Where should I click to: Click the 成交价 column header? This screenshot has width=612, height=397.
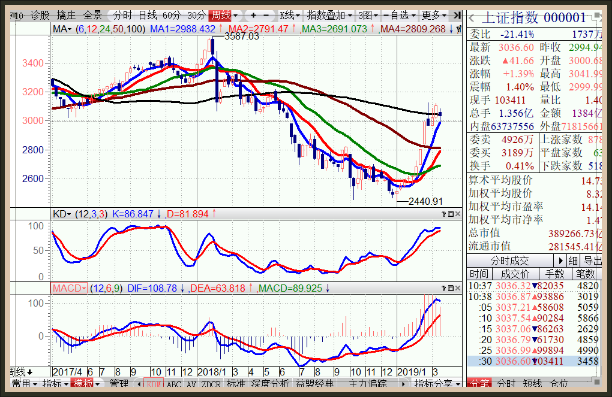tap(515, 274)
